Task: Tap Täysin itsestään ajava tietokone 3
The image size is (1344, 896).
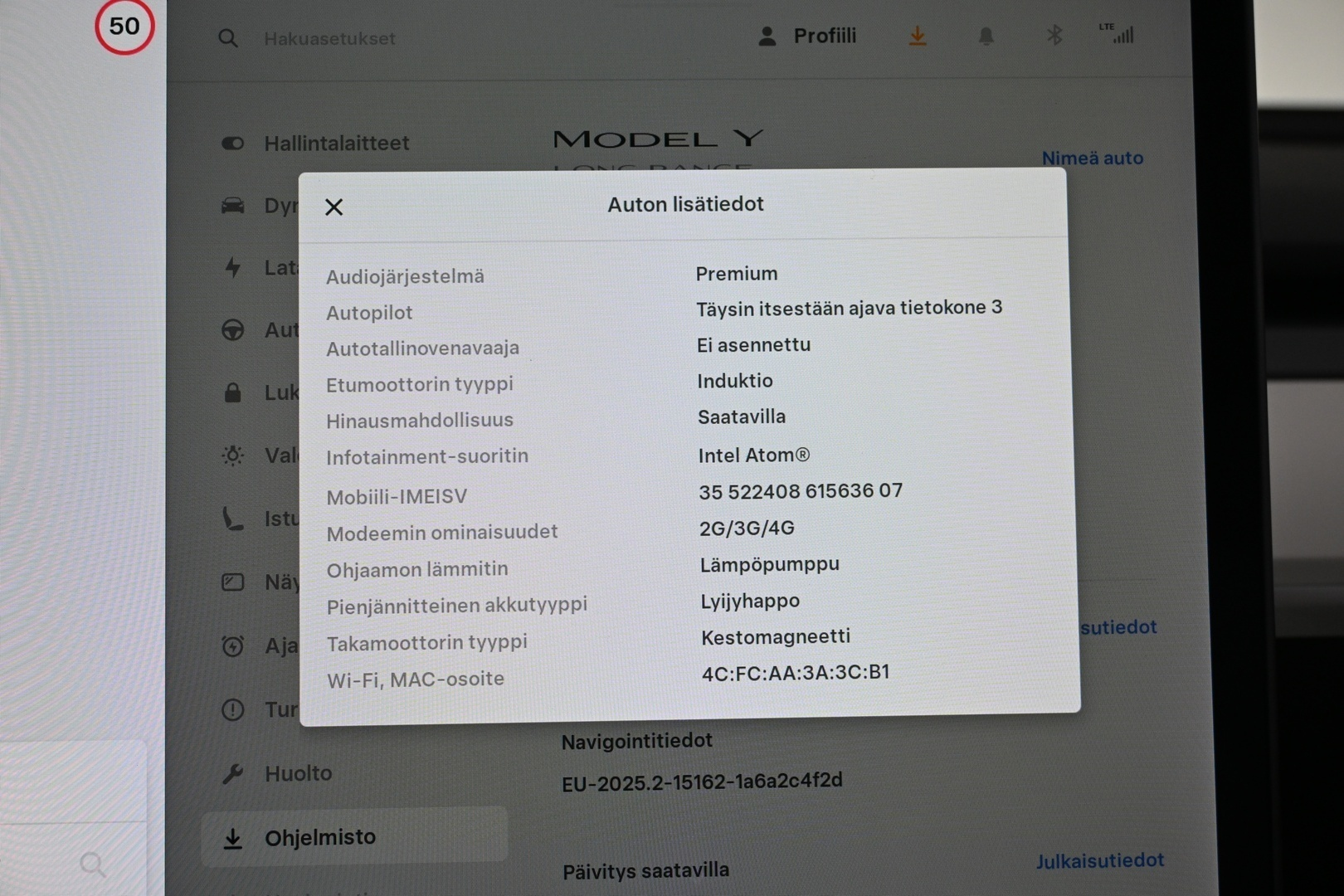Action: pyautogui.click(x=849, y=309)
